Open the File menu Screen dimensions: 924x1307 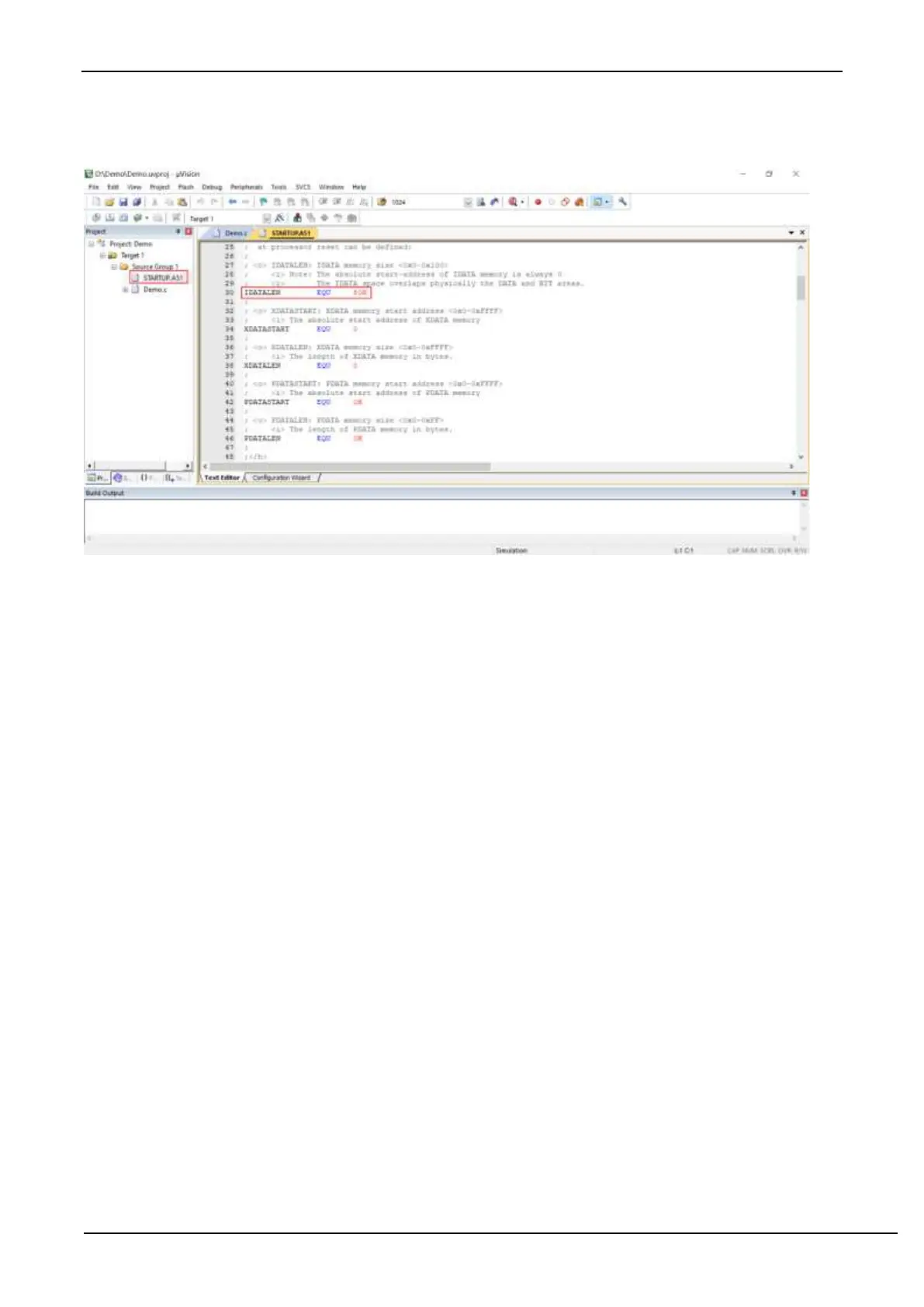click(x=93, y=187)
